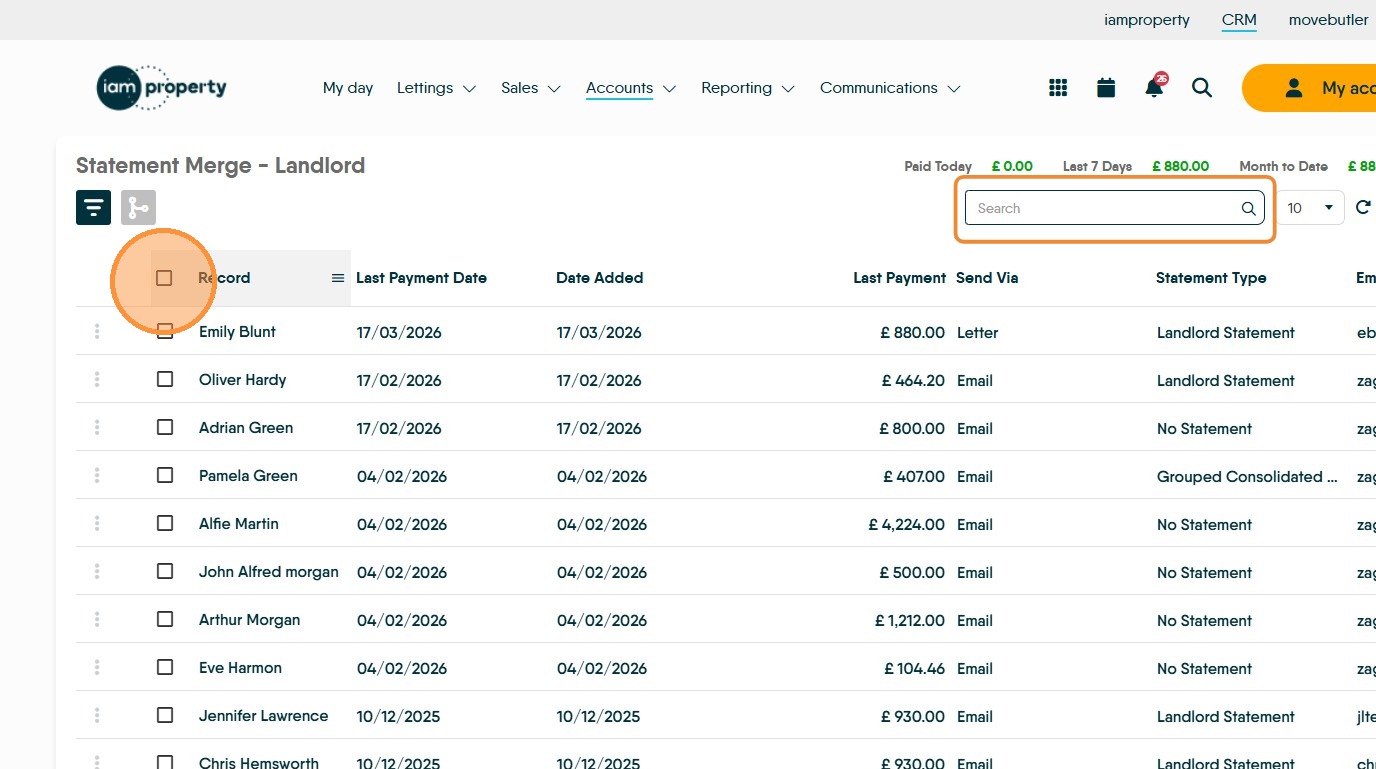Click the iam property logo
The width and height of the screenshot is (1376, 769).
point(162,88)
